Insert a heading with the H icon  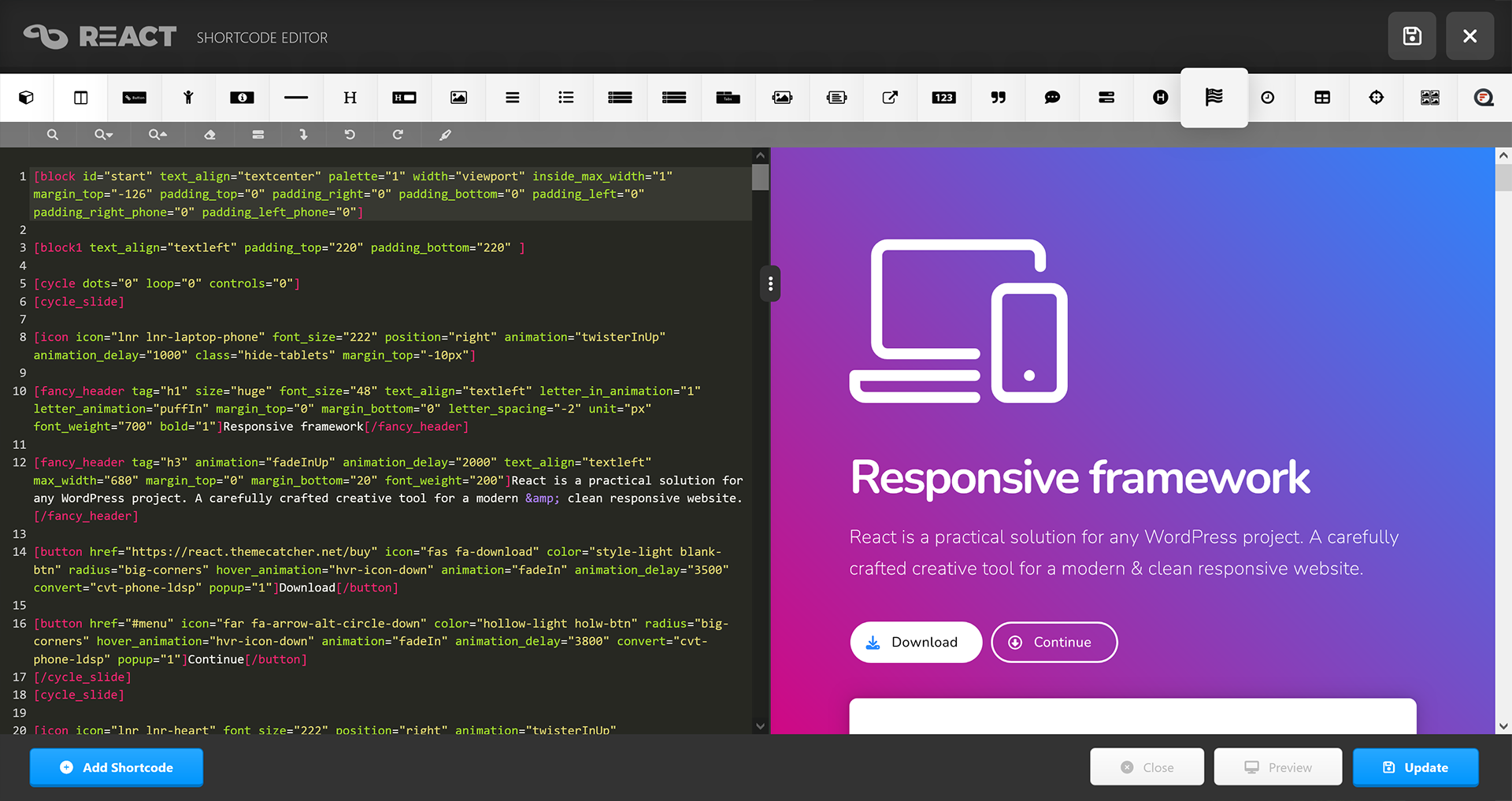tap(350, 98)
